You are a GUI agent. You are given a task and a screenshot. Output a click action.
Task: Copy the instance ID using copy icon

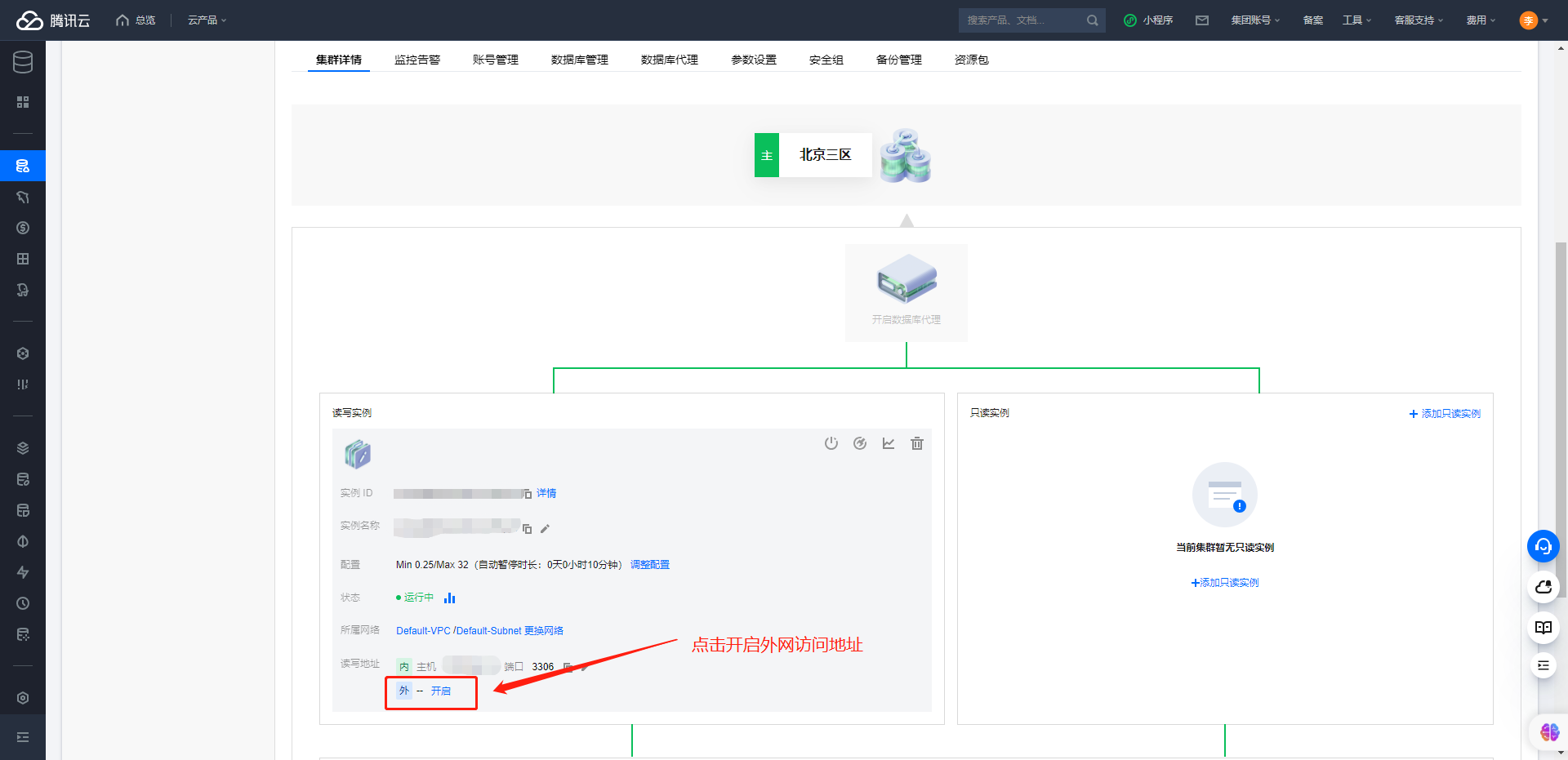[528, 493]
